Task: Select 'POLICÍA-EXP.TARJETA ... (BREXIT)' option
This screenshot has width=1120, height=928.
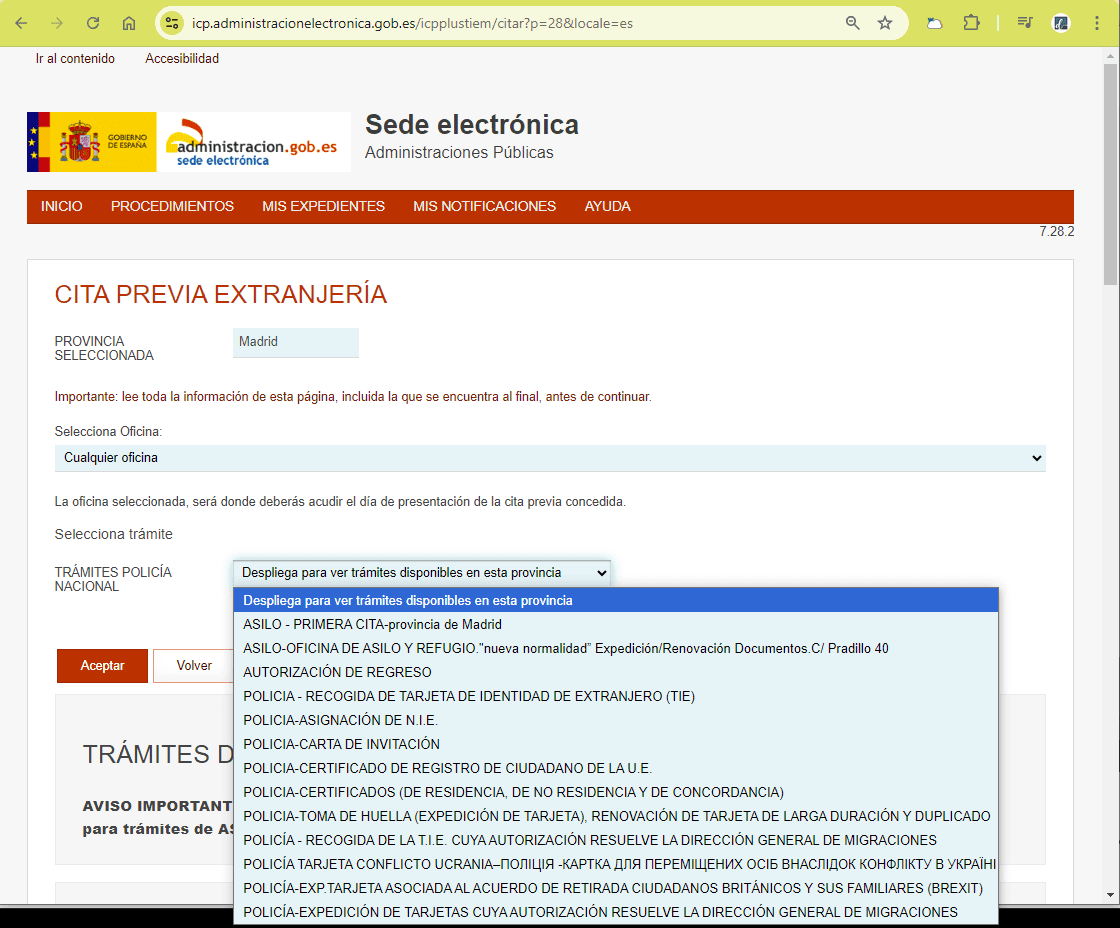Action: (616, 888)
